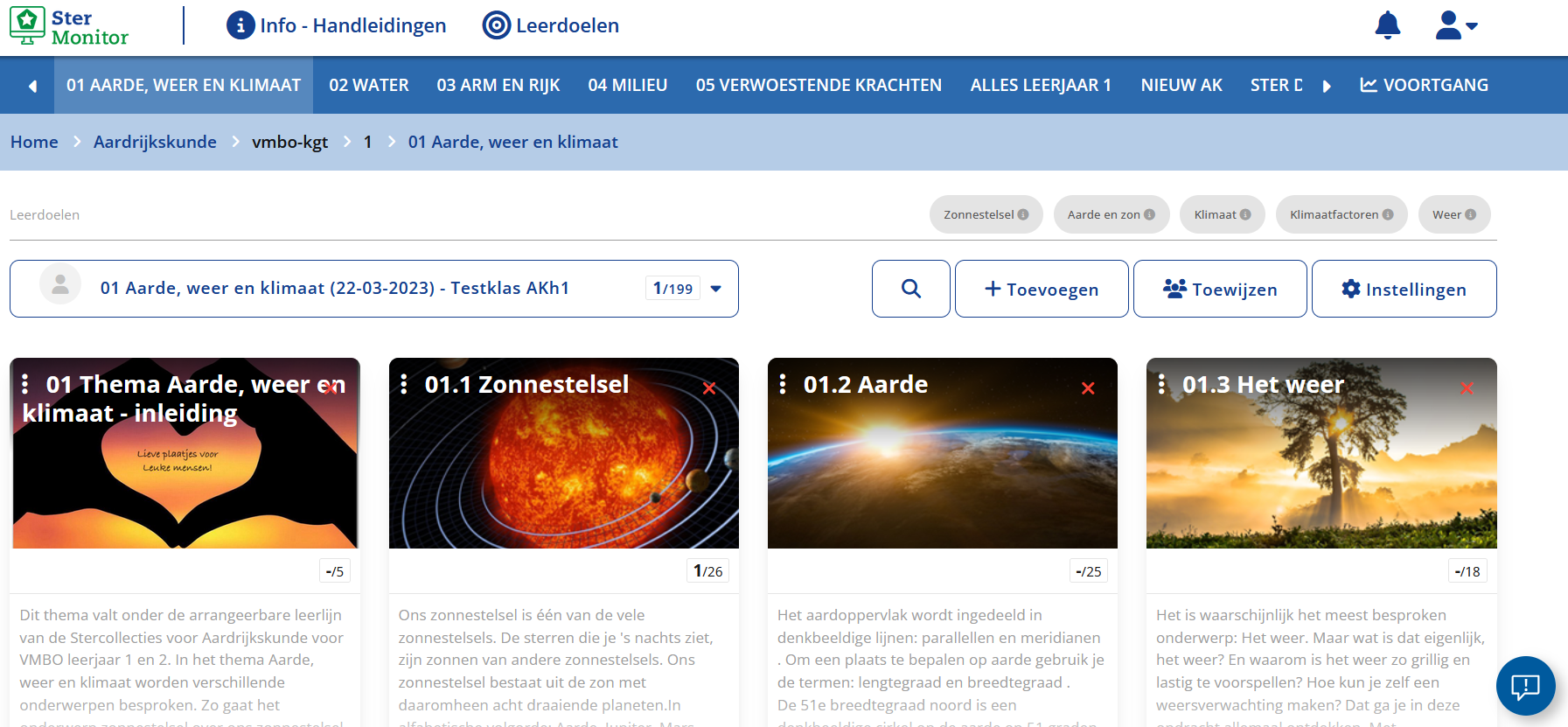Select the Zonnestelsel learning goal chip
Viewport: 1568px width, 727px height.
pyautogui.click(x=986, y=214)
